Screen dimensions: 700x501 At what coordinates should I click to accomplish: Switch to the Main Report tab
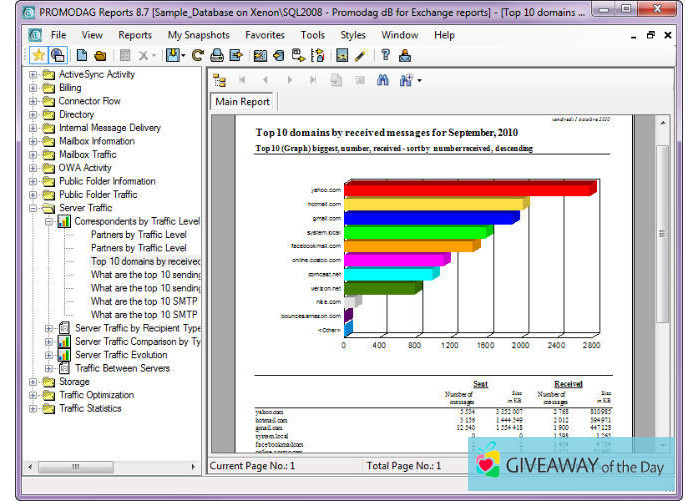(x=242, y=102)
